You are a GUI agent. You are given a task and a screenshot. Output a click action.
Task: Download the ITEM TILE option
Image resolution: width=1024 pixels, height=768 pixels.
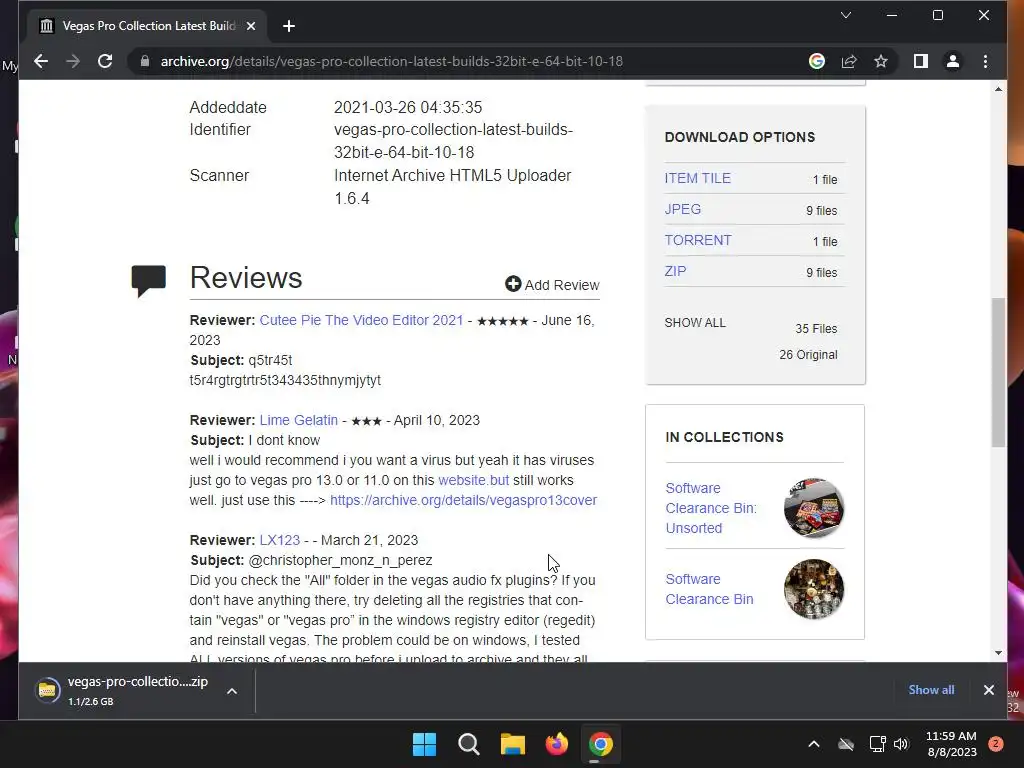click(x=697, y=178)
